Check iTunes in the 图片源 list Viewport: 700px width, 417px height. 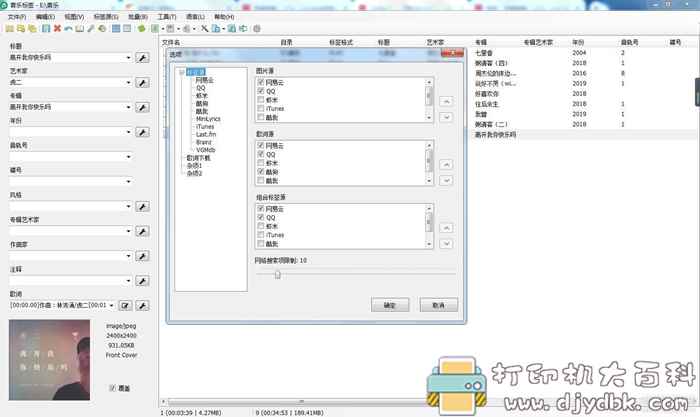tap(261, 108)
